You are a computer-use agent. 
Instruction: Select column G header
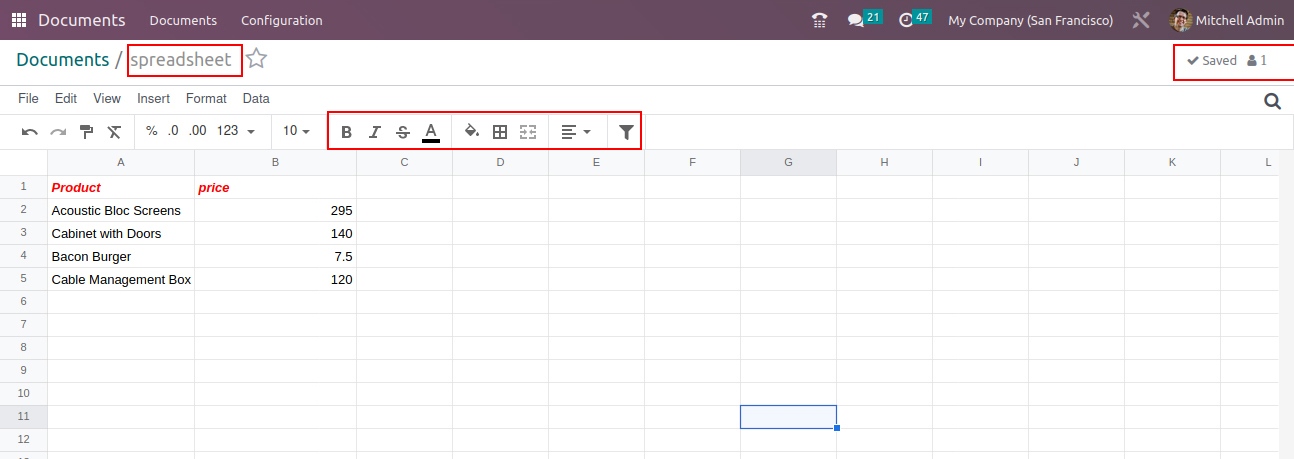pyautogui.click(x=788, y=162)
